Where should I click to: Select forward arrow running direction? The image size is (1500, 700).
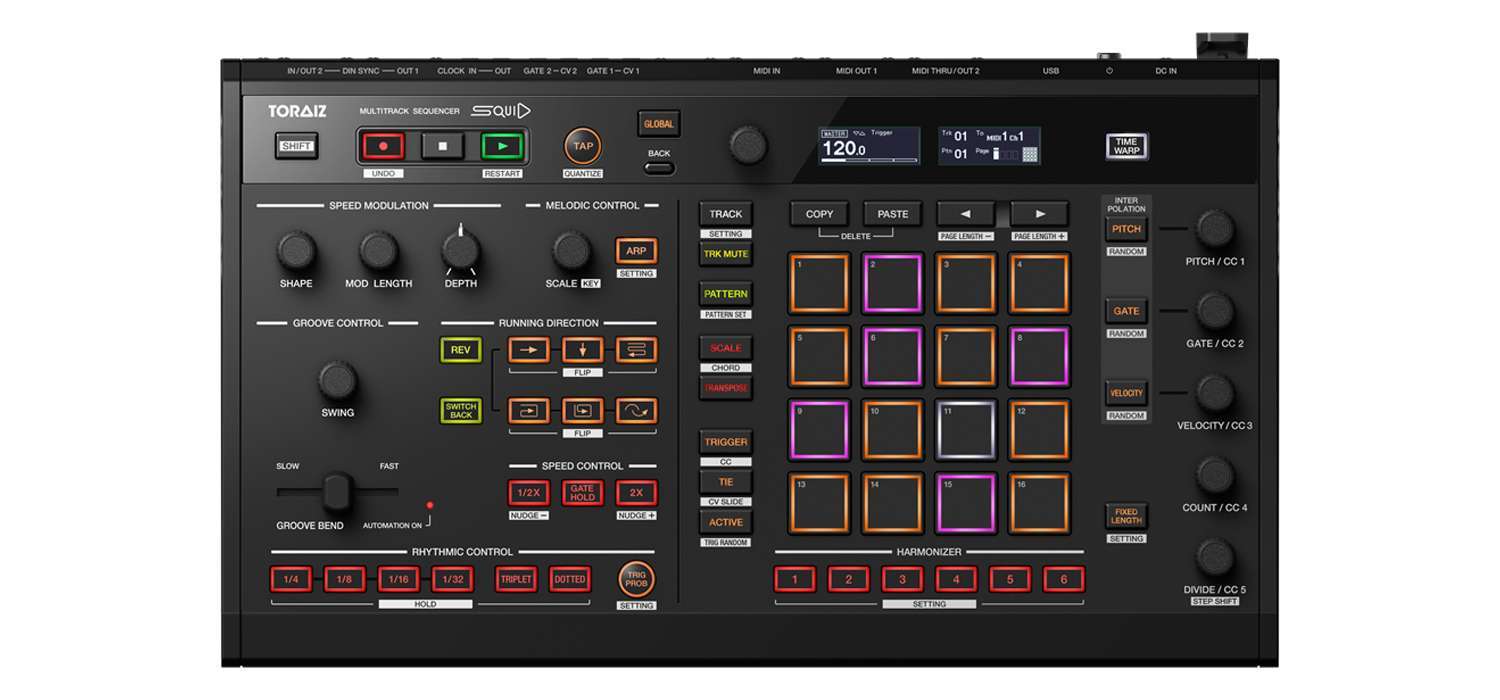529,350
